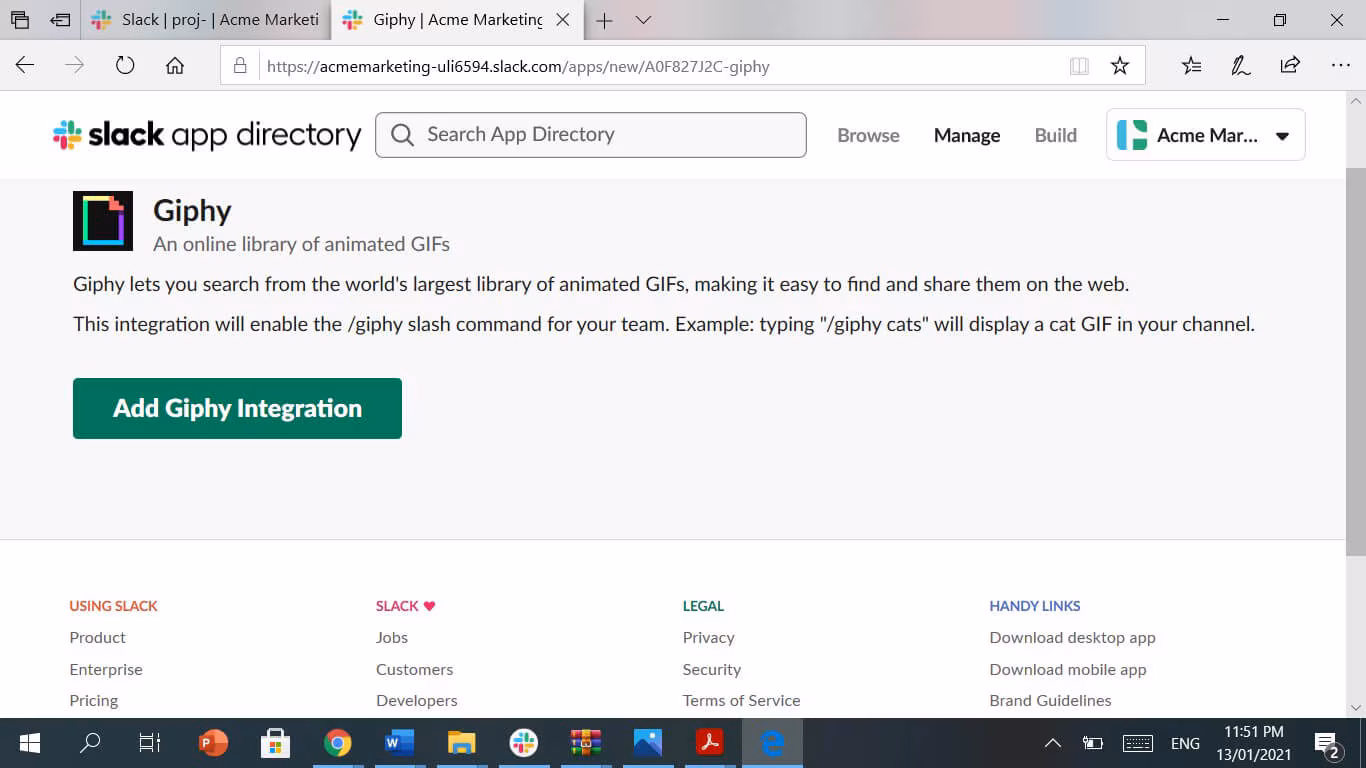Close the Giphy tab
The width and height of the screenshot is (1366, 768).
563,20
